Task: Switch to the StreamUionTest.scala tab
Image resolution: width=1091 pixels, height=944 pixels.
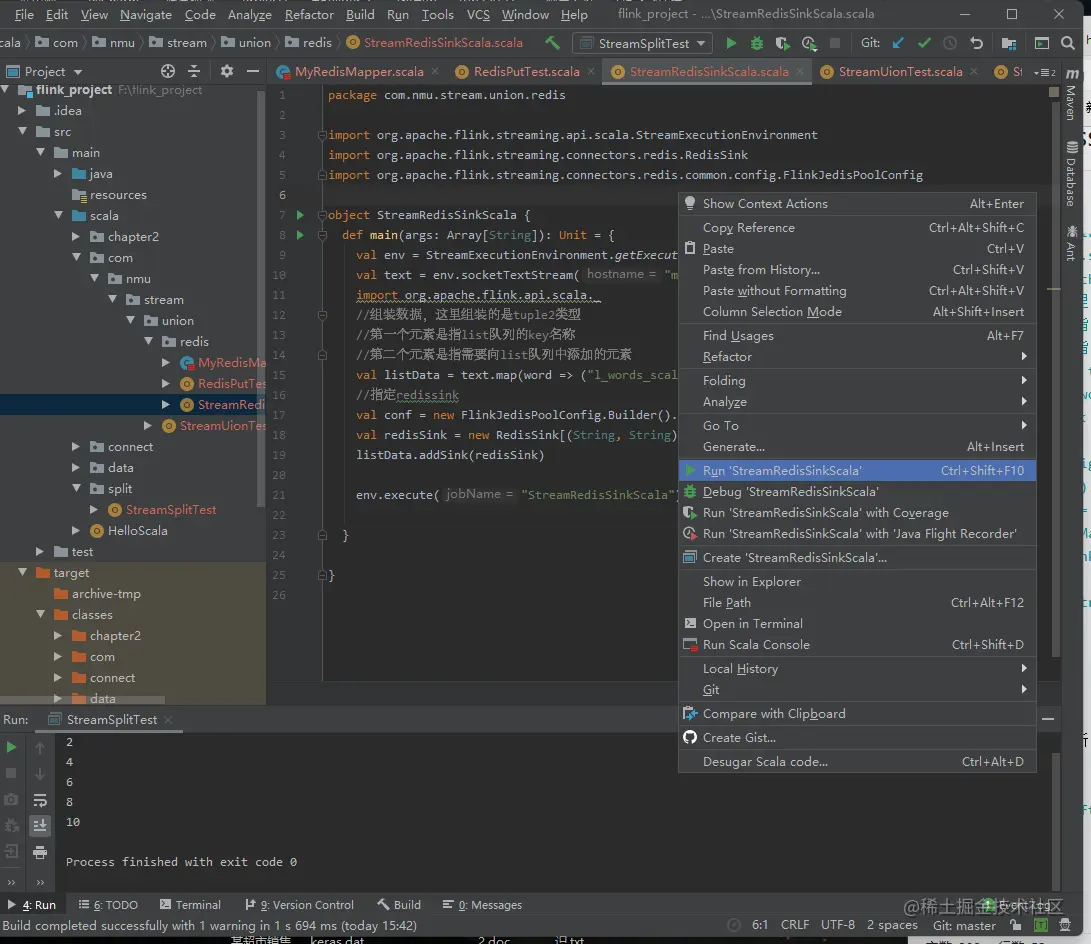Action: click(x=900, y=71)
